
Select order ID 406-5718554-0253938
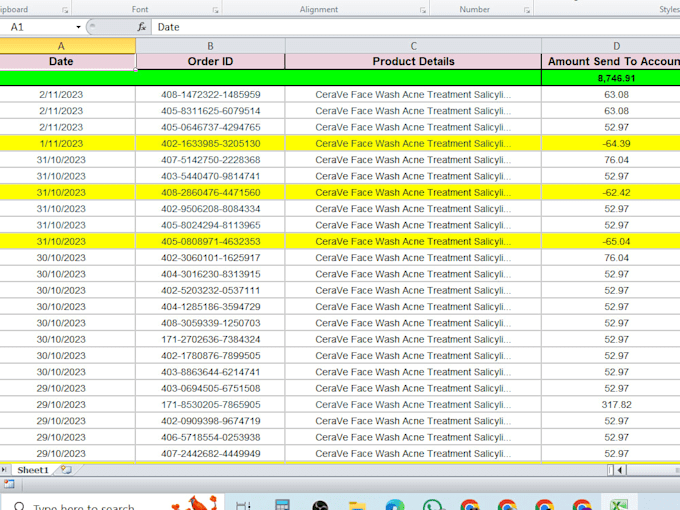[210, 438]
